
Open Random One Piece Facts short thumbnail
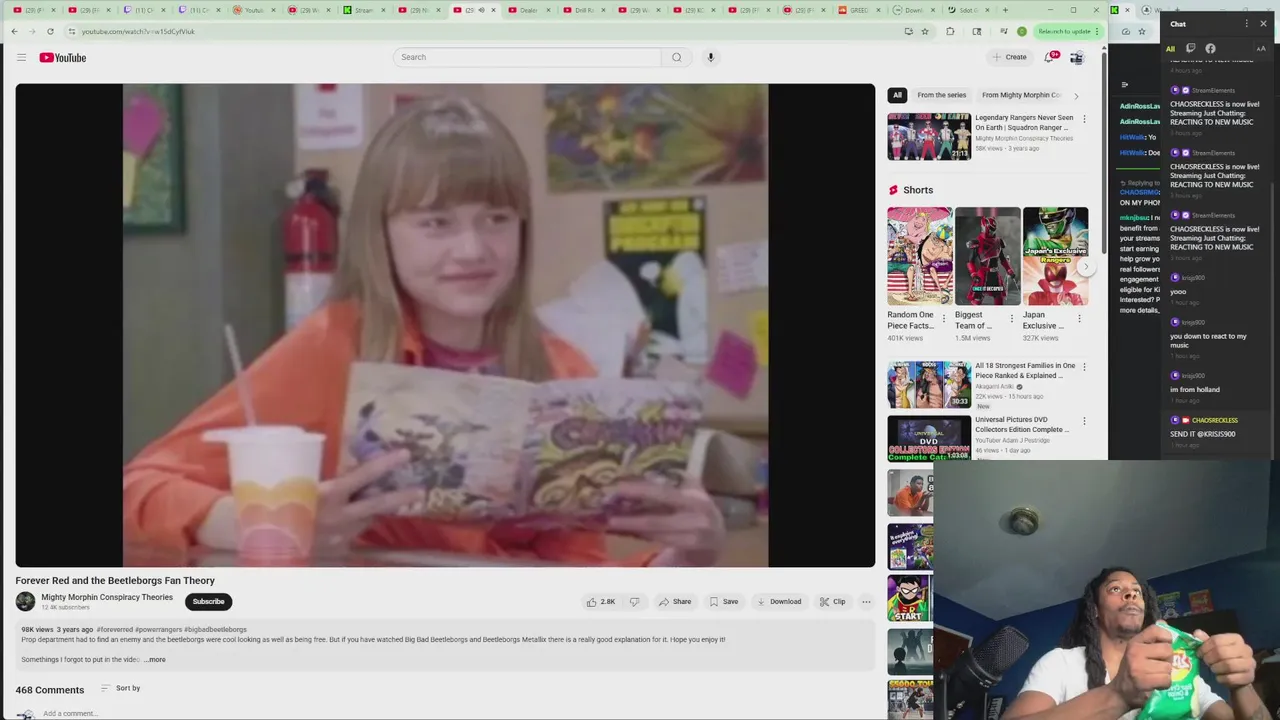(919, 256)
